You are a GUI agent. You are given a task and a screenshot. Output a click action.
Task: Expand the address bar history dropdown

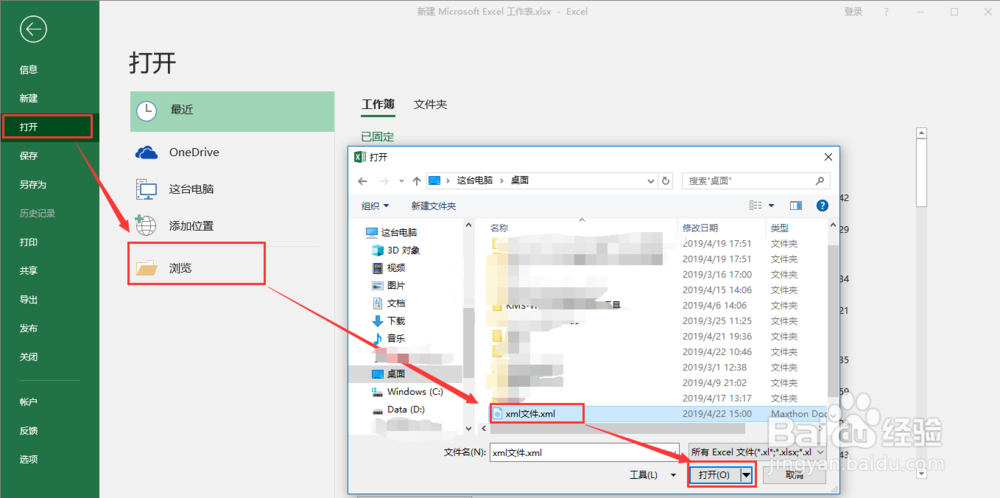pyautogui.click(x=651, y=181)
